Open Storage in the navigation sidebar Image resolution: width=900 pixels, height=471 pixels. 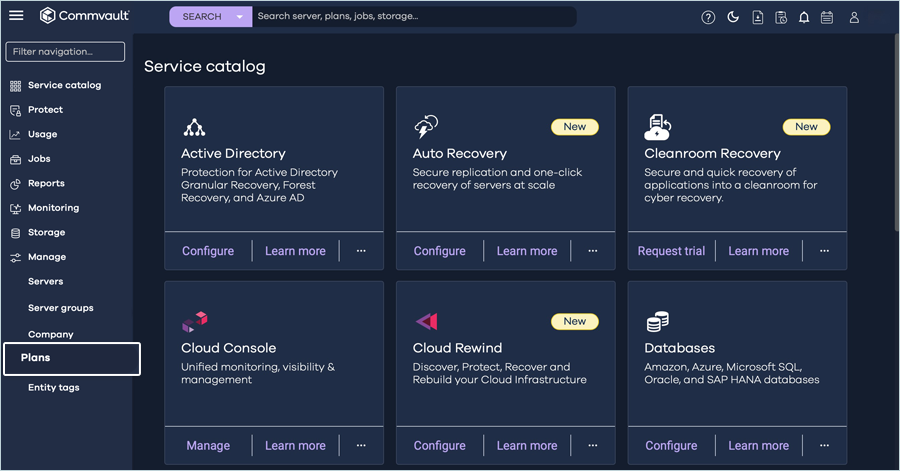[x=46, y=233]
